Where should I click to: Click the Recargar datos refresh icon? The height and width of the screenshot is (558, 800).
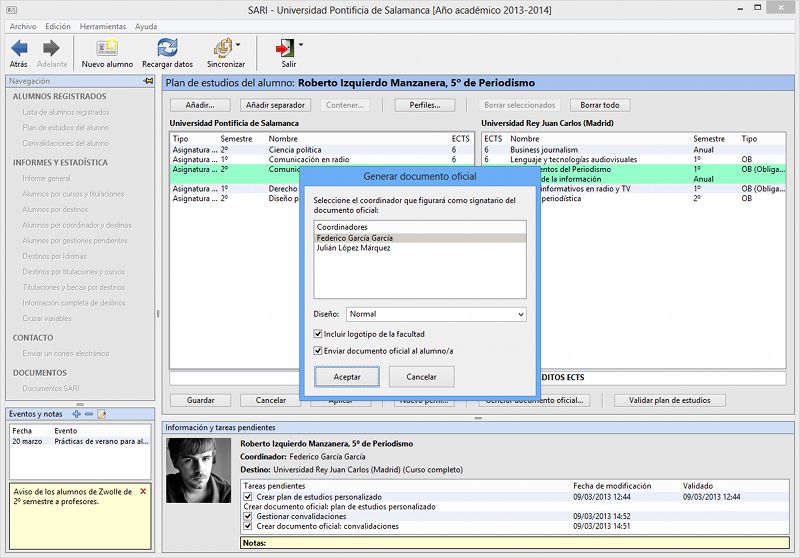pyautogui.click(x=167, y=47)
